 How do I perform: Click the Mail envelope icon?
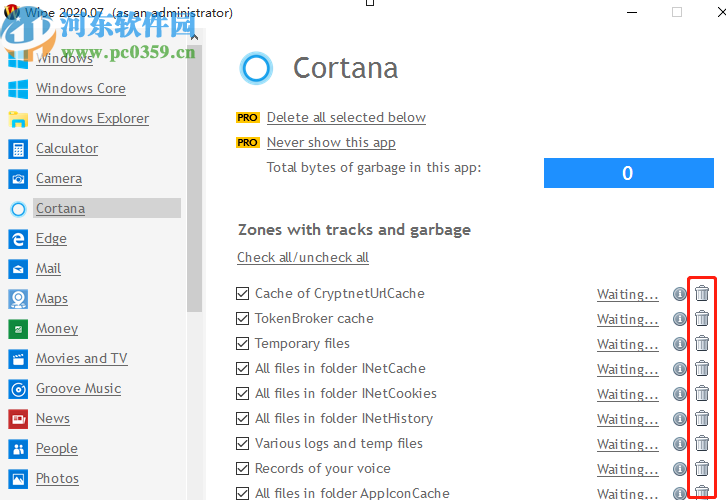(x=18, y=269)
